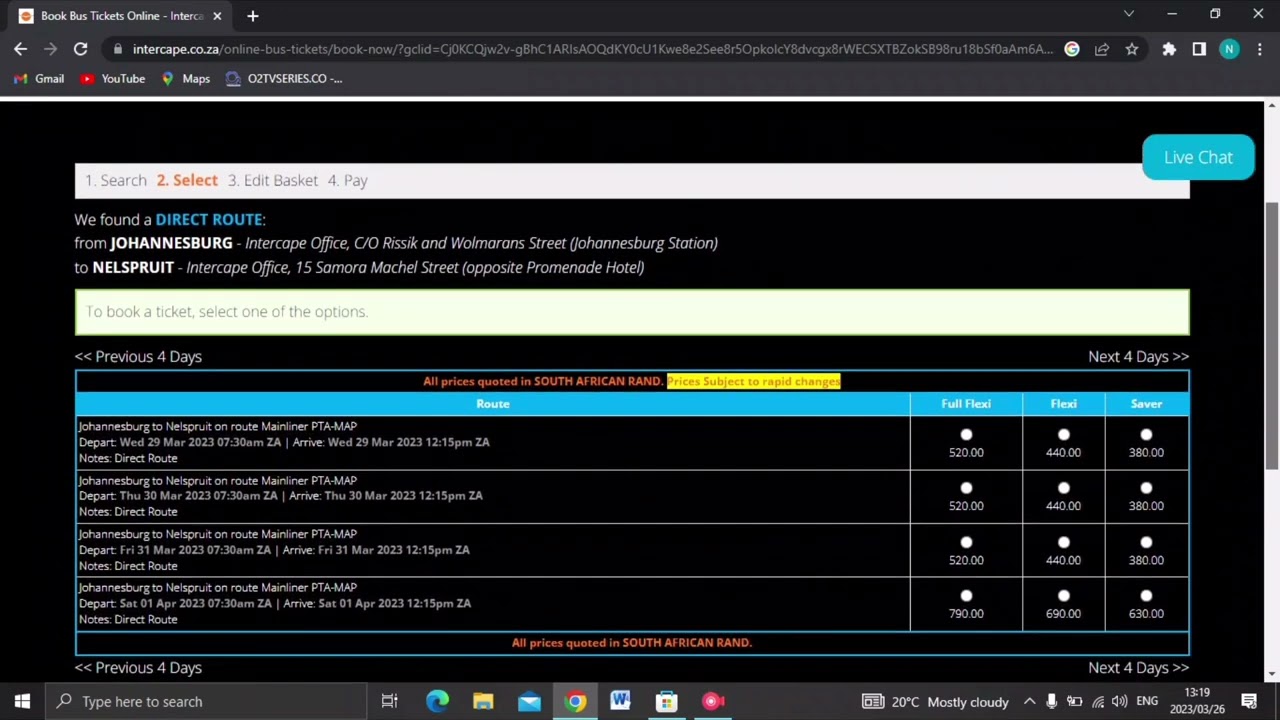Open the Windows Start menu
This screenshot has height=720, width=1280.
coord(22,701)
